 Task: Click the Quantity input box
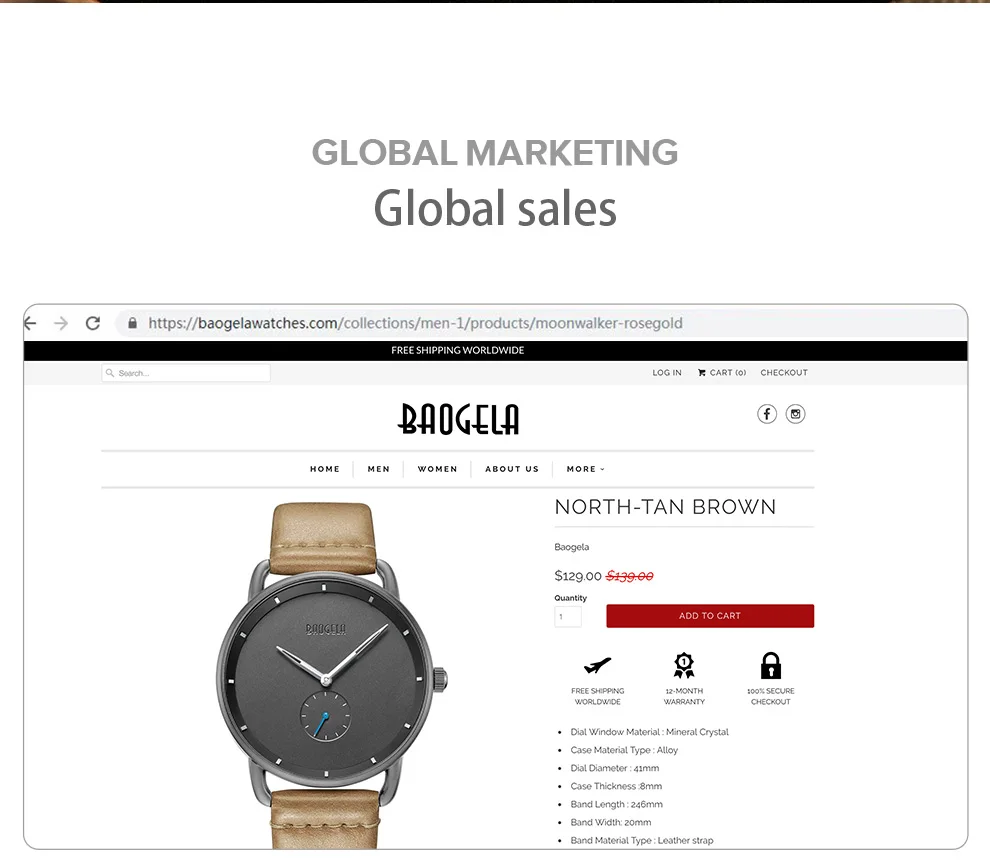click(x=568, y=617)
